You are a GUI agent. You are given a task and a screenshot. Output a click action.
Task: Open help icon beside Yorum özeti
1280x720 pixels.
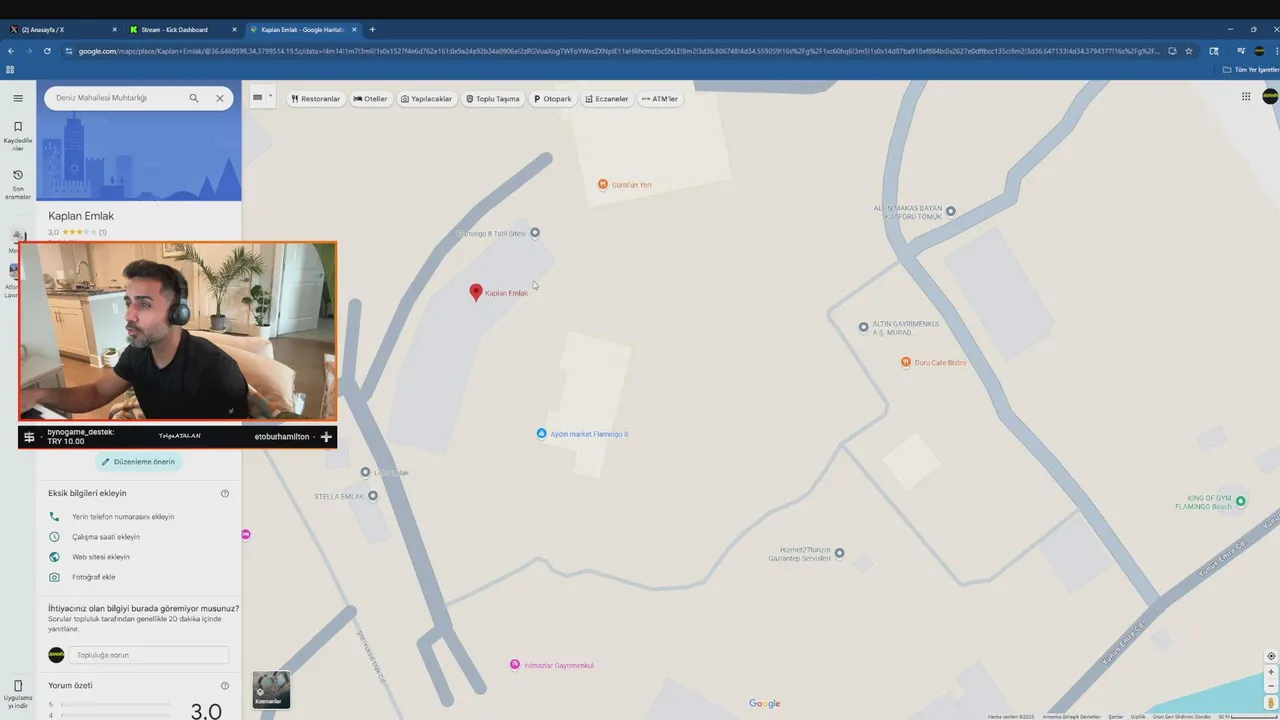(x=225, y=686)
